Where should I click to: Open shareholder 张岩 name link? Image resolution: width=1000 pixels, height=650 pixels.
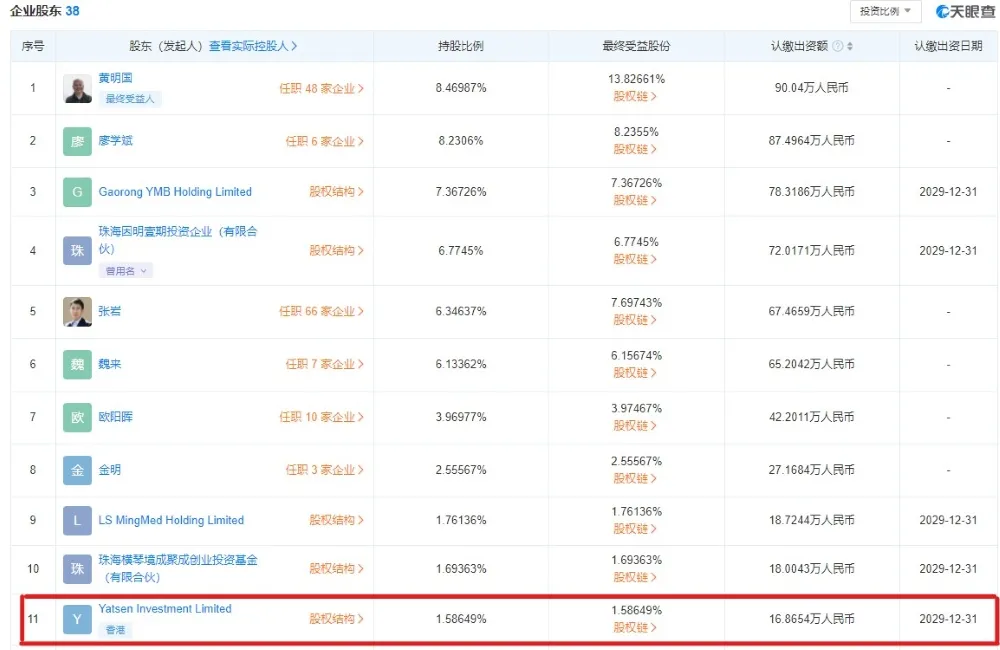[110, 311]
